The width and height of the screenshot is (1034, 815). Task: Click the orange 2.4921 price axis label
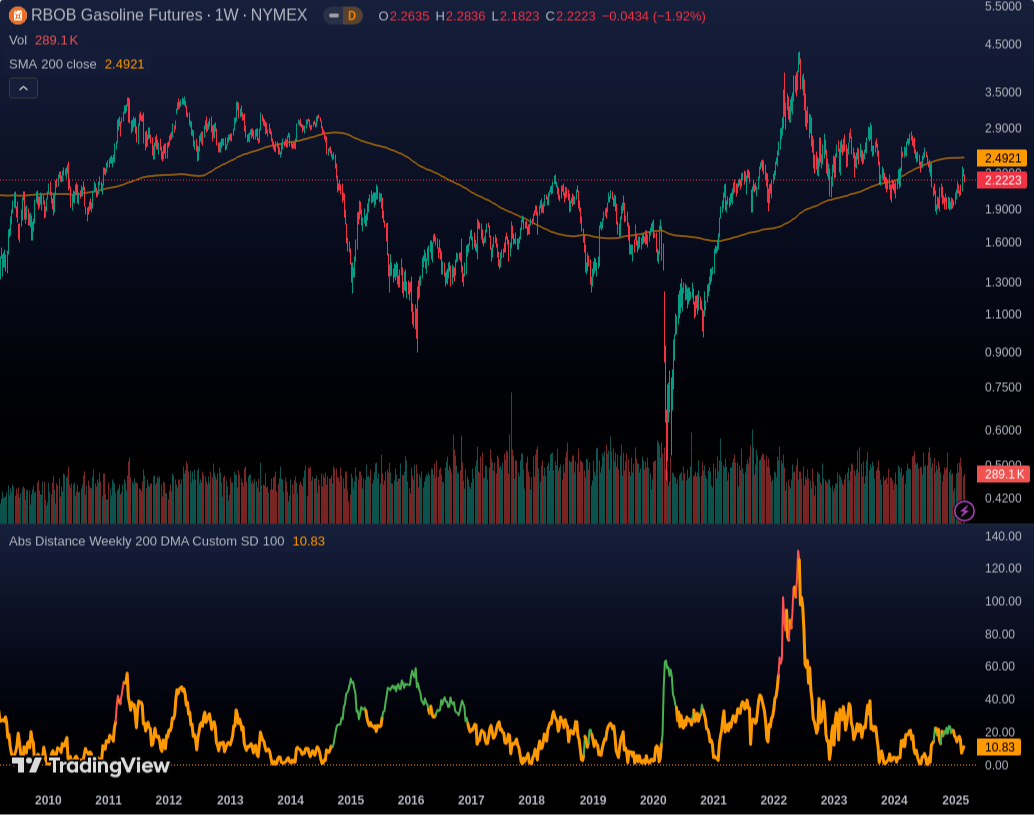click(x=1002, y=158)
